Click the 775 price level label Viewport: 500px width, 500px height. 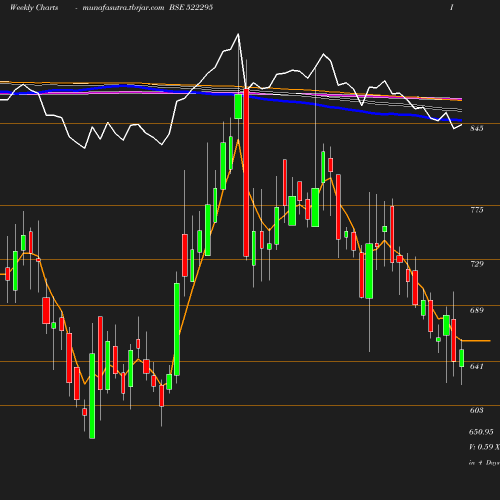point(477,210)
